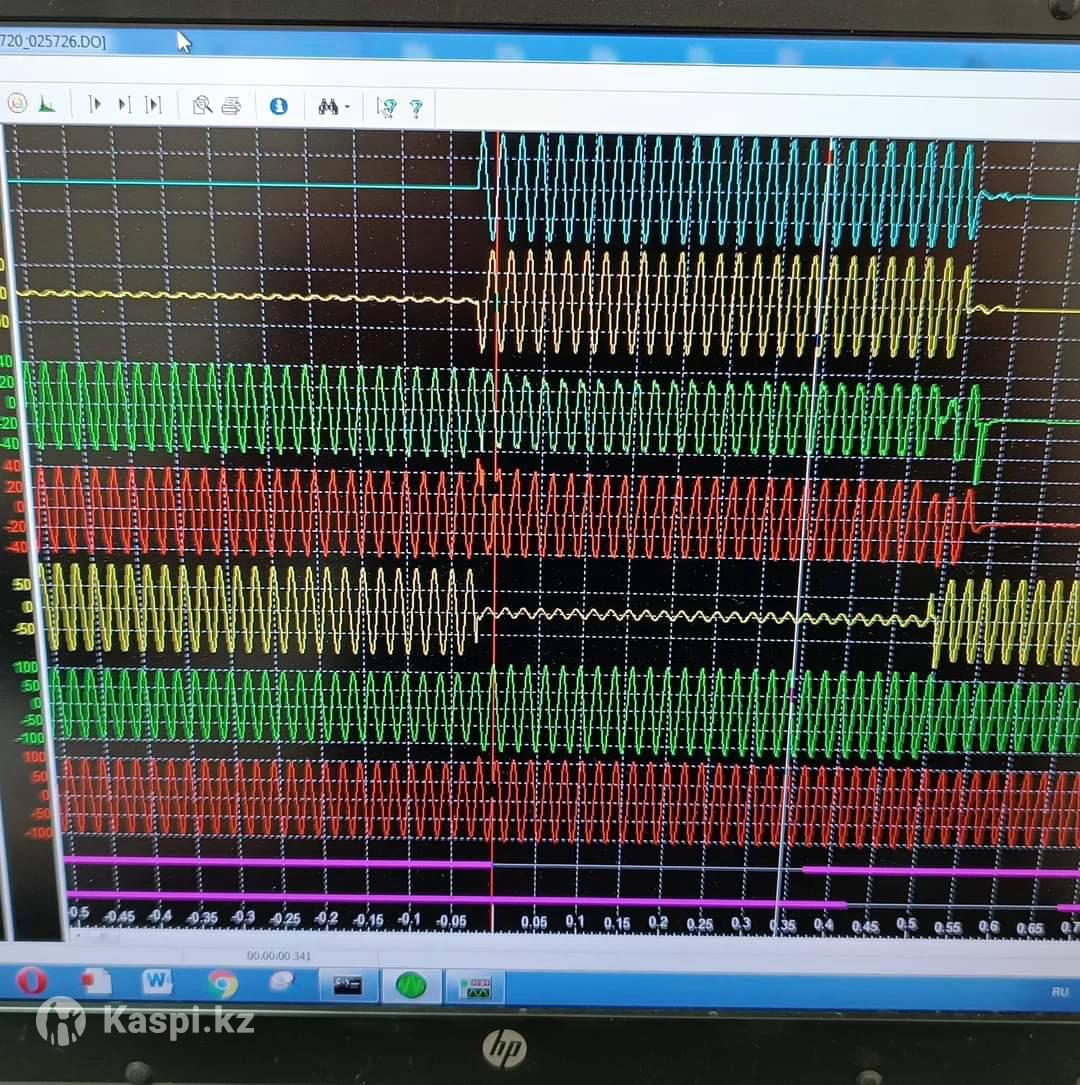Viewport: 1080px width, 1085px height.
Task: Click time axis label -0.15
Action: point(367,920)
